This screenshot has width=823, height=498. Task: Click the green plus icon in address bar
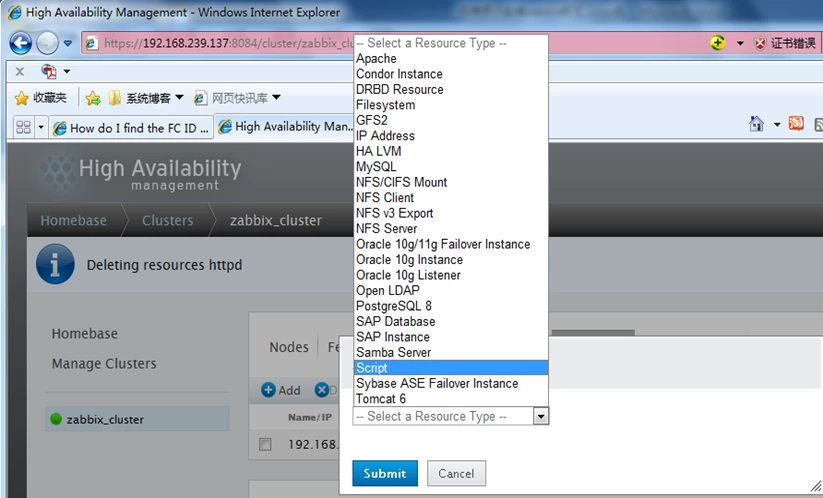coord(718,43)
